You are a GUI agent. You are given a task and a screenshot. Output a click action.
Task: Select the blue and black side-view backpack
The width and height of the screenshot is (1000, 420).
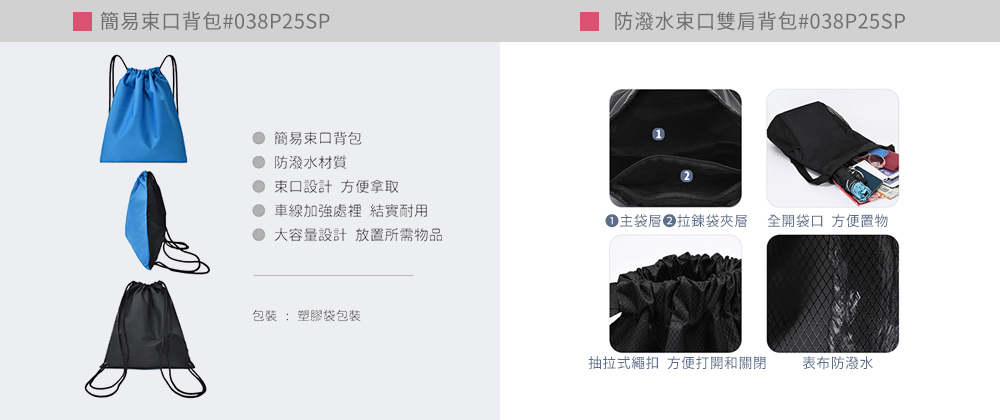[x=166, y=222]
